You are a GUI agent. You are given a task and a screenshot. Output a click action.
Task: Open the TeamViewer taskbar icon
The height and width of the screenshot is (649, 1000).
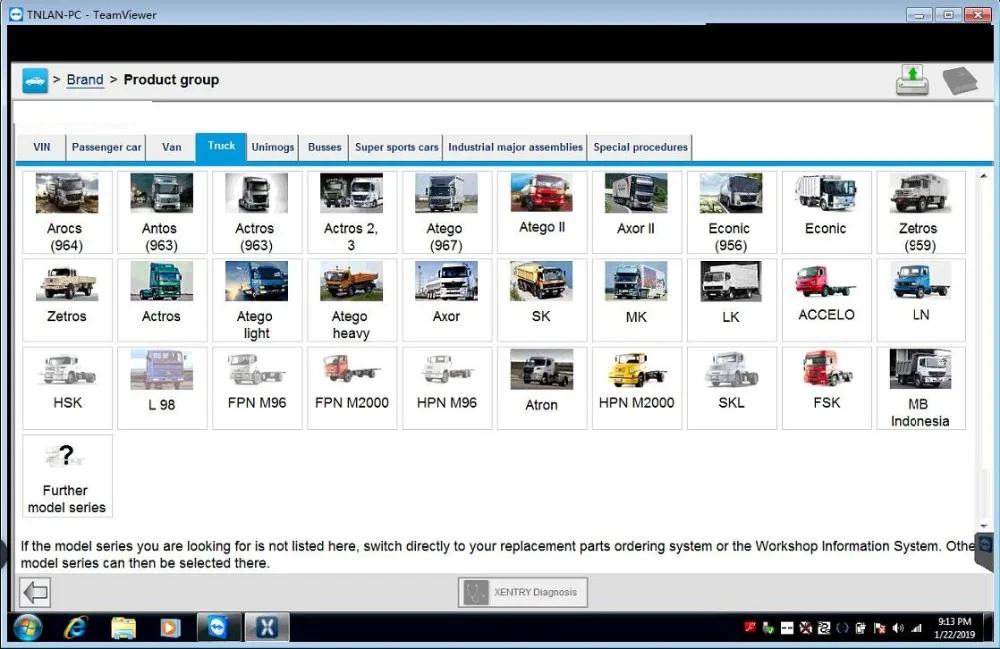click(218, 628)
